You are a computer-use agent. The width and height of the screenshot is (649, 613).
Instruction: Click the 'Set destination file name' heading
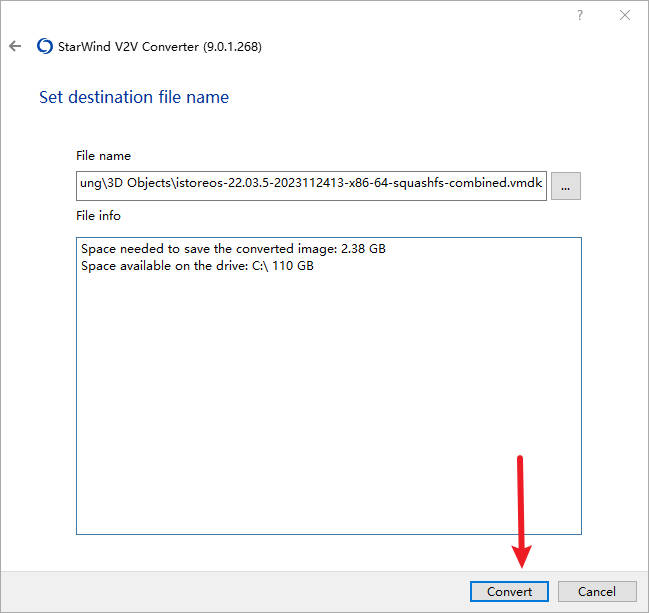click(x=134, y=98)
